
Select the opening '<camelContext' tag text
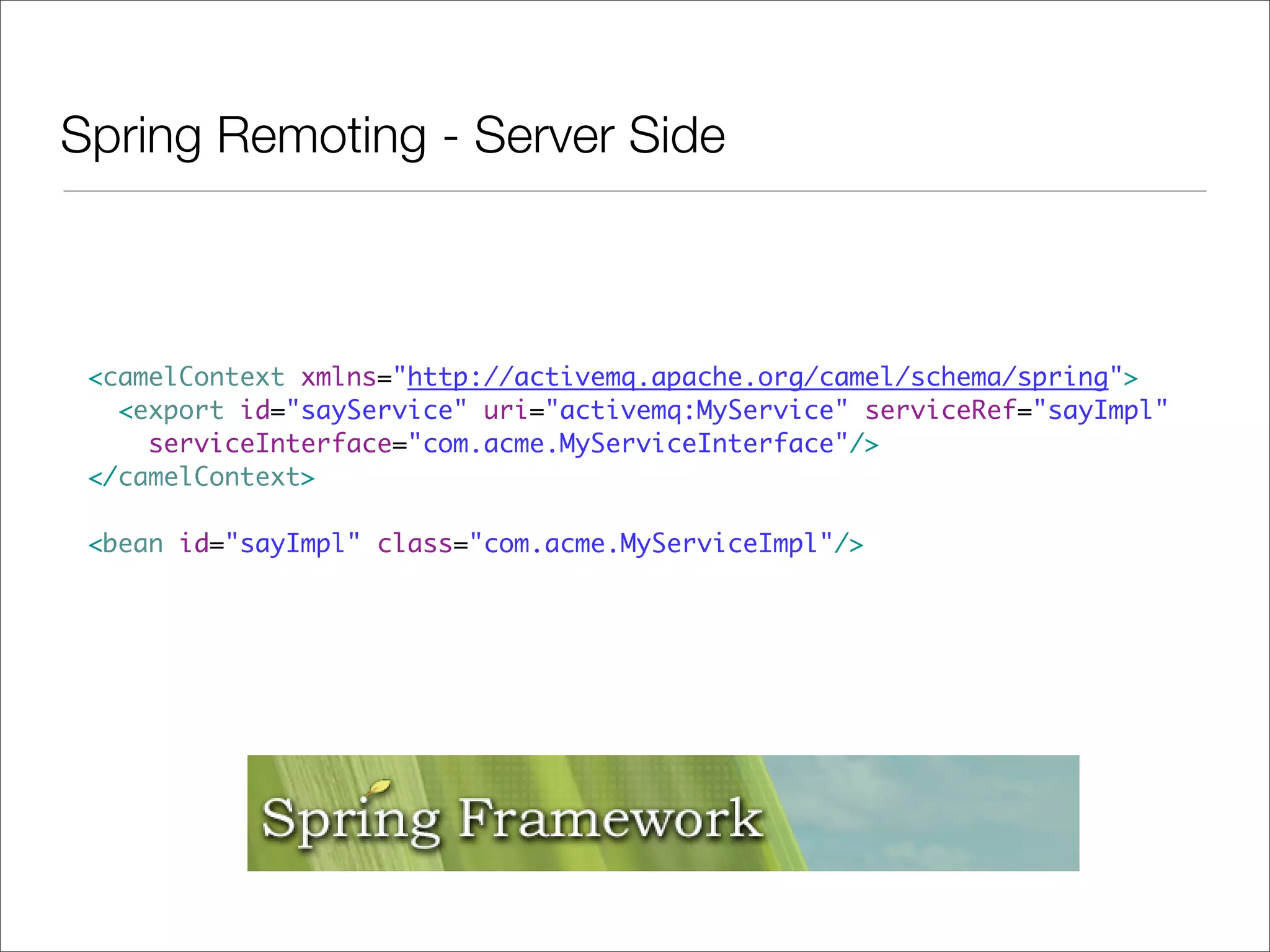(186, 377)
